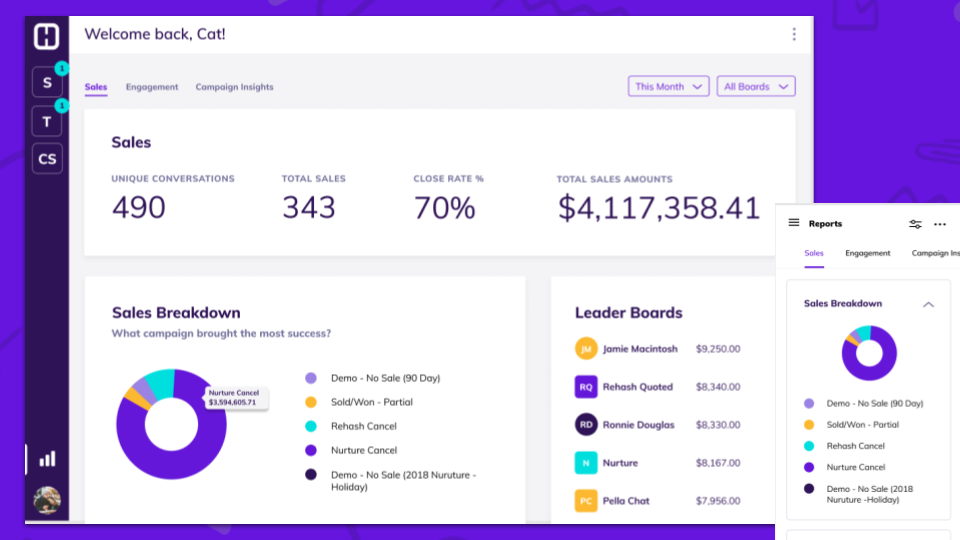
Task: Open the T workspace in the sidebar
Action: click(47, 121)
